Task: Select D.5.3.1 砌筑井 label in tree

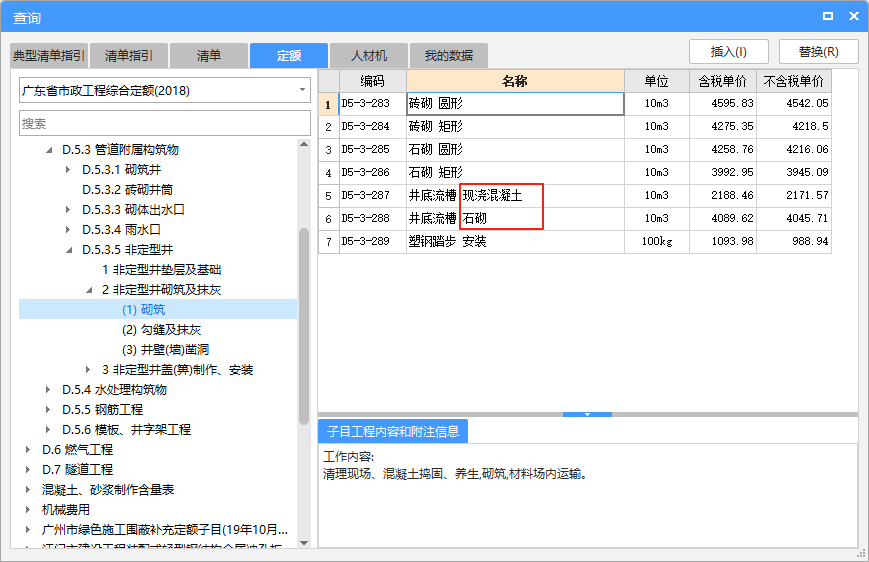Action: click(x=121, y=170)
